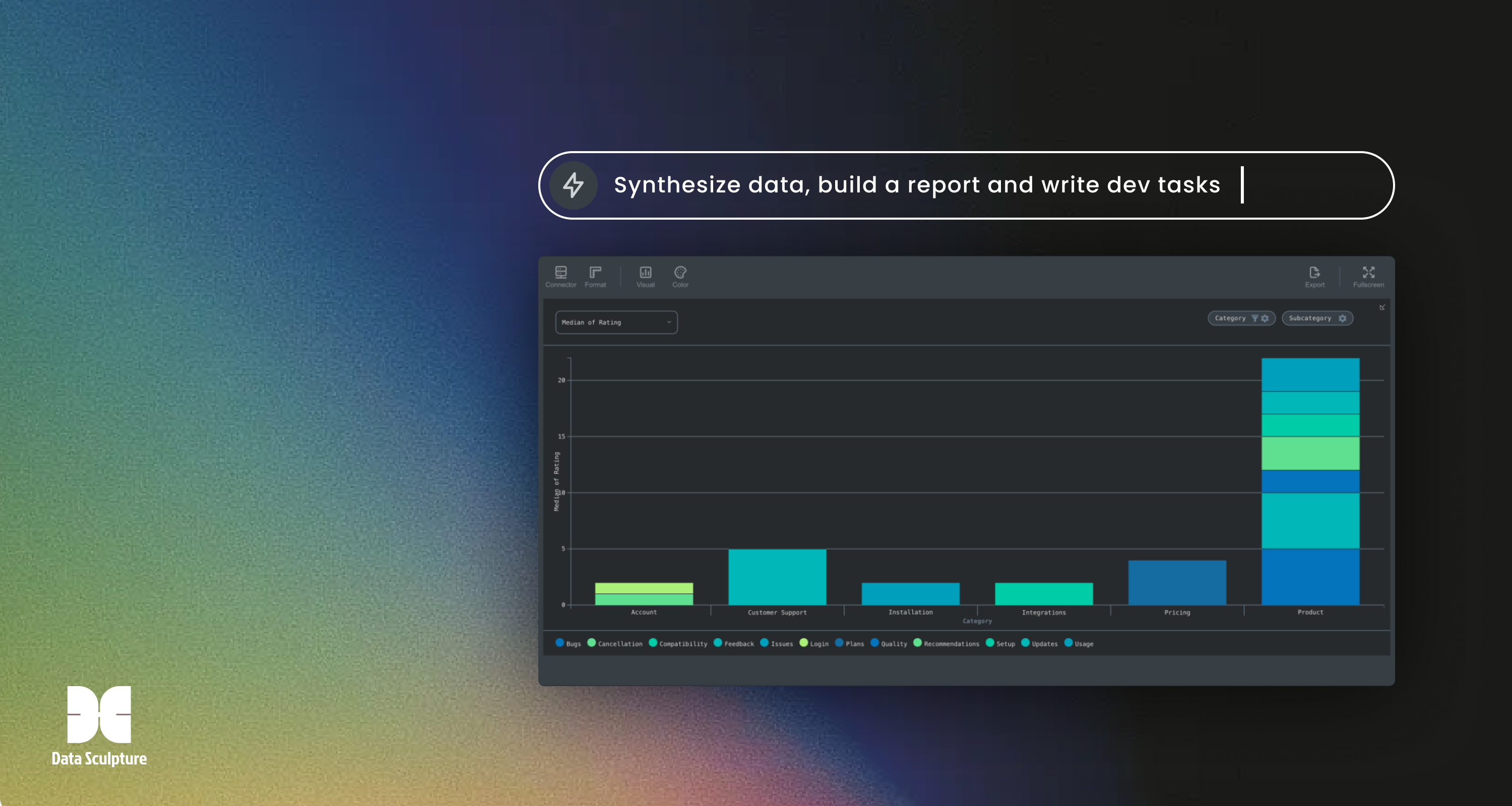Image resolution: width=1512 pixels, height=806 pixels.
Task: Open the Color palette tool
Action: coord(680,276)
